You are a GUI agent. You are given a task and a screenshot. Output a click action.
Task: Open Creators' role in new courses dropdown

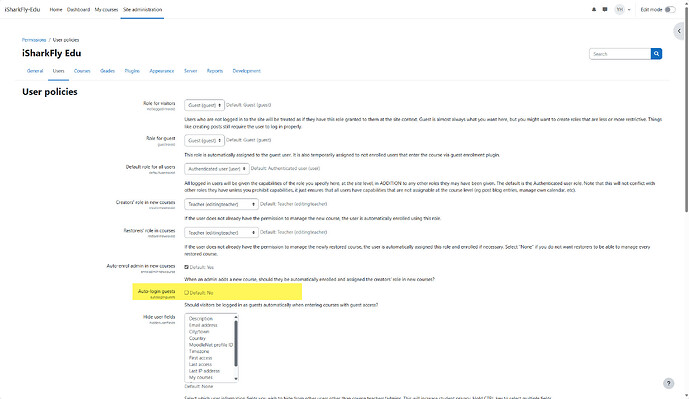(221, 204)
